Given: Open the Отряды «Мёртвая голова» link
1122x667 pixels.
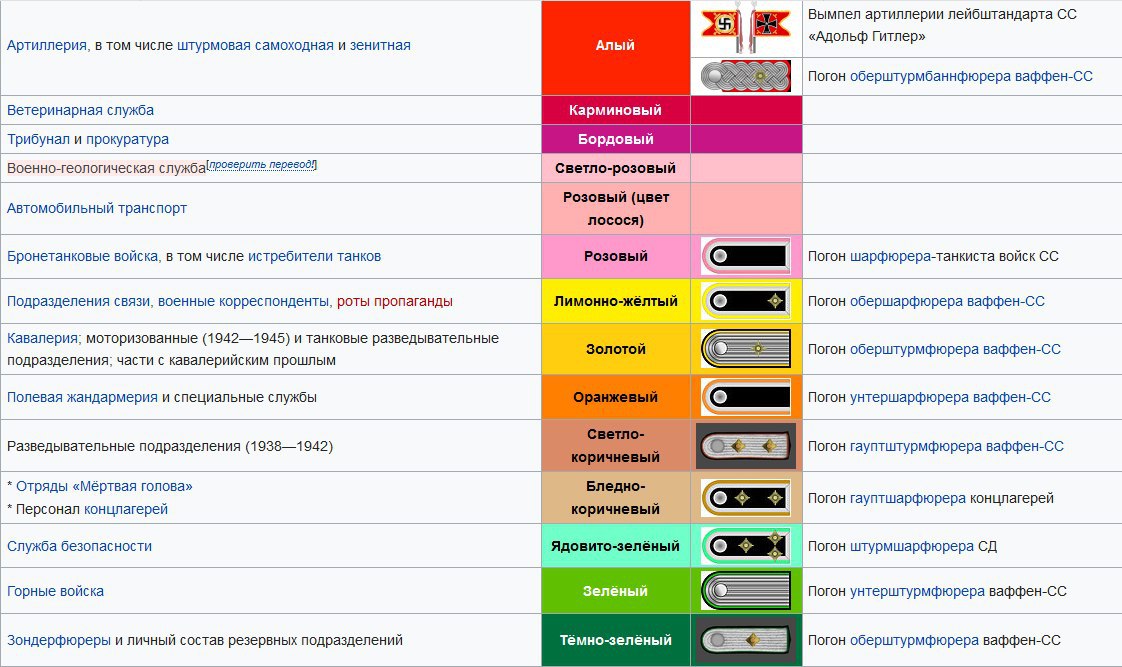Looking at the screenshot, I should click(x=104, y=486).
